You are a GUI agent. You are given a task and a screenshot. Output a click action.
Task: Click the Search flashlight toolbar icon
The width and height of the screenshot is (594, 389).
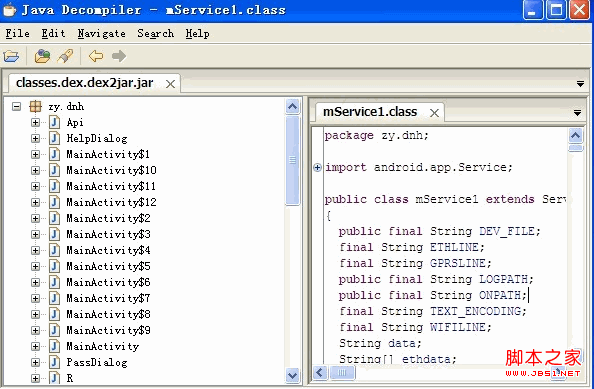click(x=65, y=56)
